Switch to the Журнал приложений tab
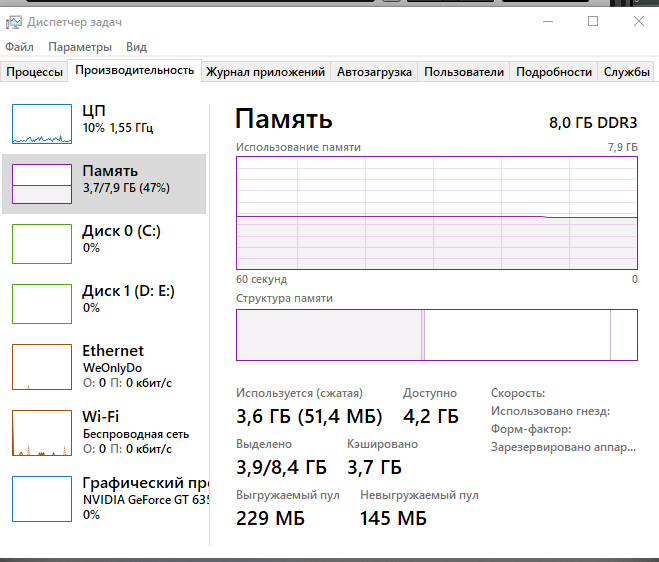The height and width of the screenshot is (562, 659). 265,72
